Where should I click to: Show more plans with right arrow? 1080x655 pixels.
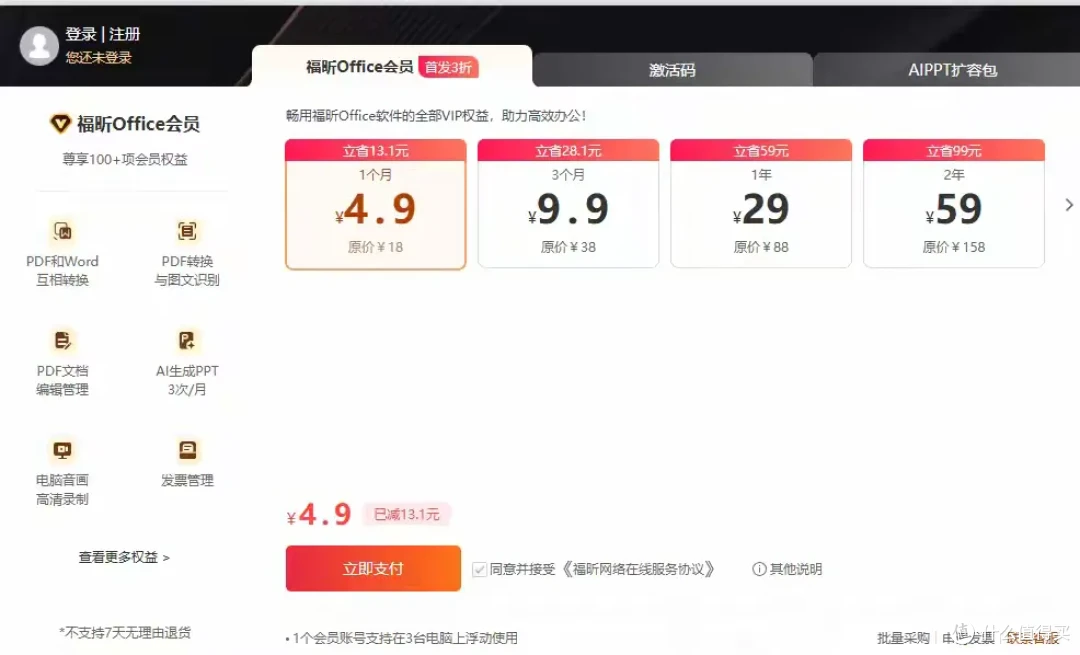click(1068, 205)
